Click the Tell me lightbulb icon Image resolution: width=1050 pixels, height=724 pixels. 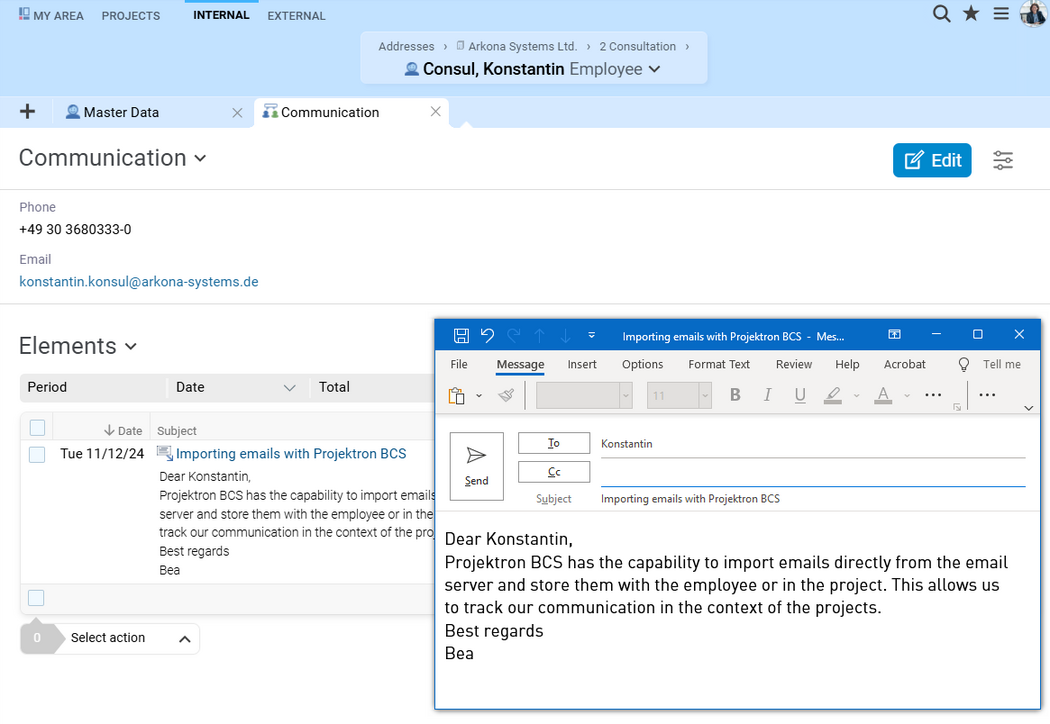pyautogui.click(x=964, y=364)
